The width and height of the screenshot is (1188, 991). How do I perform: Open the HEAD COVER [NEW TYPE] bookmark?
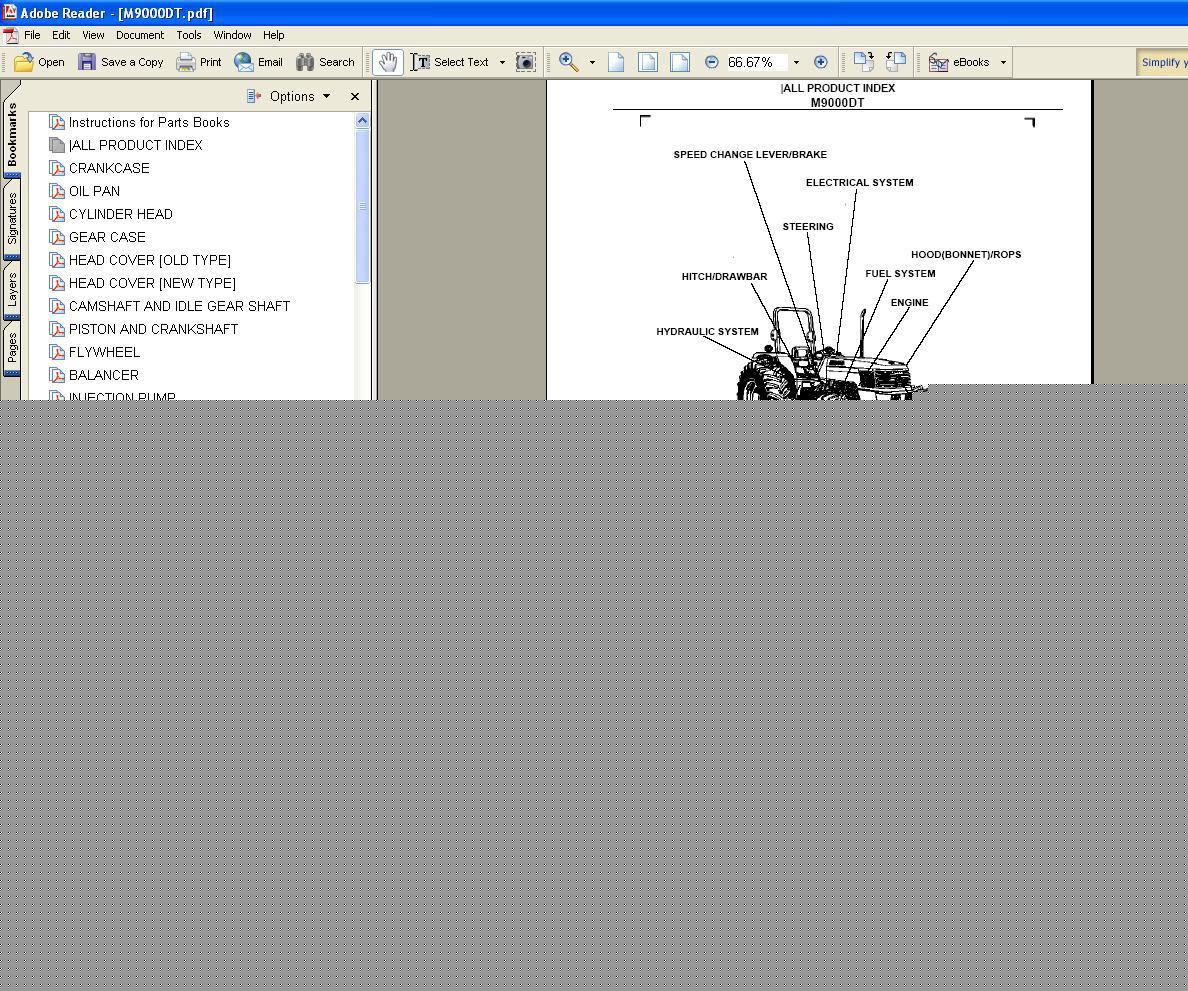point(152,283)
